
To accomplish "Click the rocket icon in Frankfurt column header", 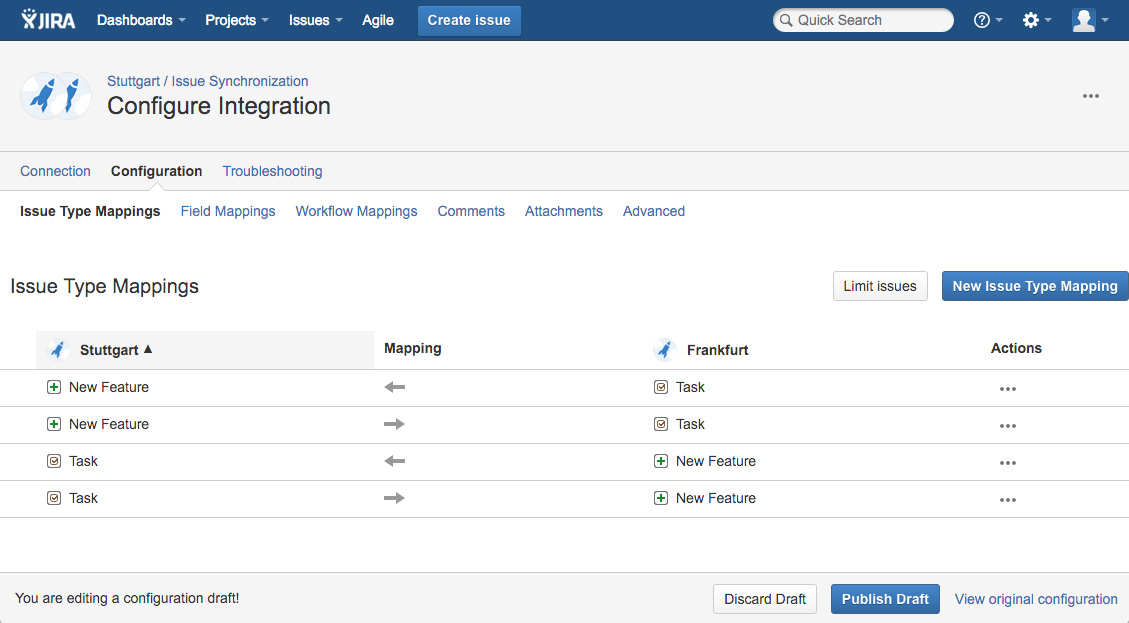I will coord(664,350).
